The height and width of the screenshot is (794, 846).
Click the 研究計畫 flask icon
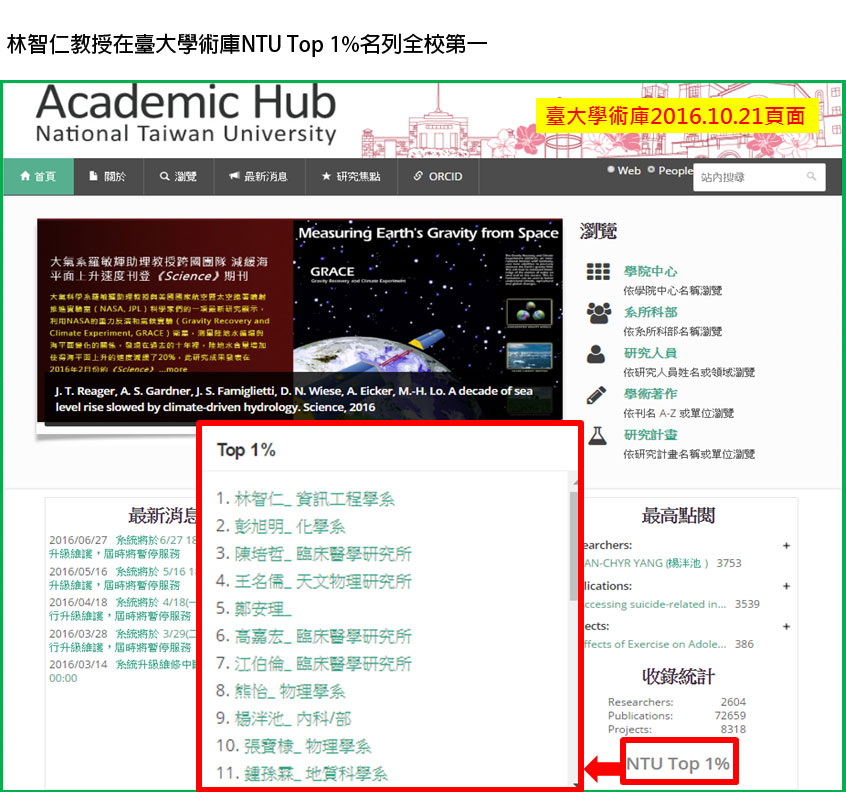point(597,436)
